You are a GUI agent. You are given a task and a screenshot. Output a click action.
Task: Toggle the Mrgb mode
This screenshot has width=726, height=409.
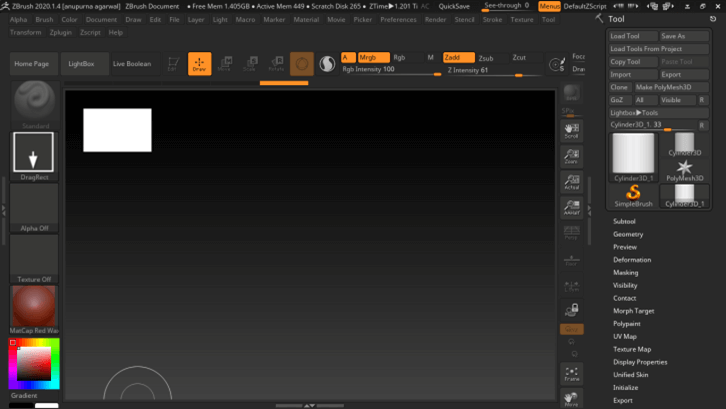click(373, 57)
